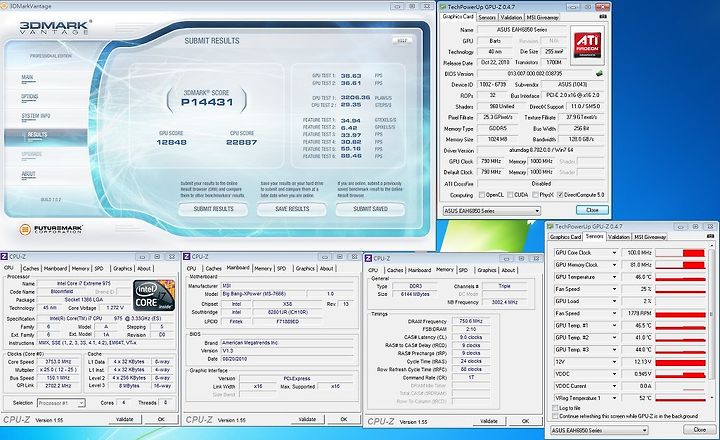Switch to Graphics Card tab in GPU-Z Sensors window
Viewport: 720px width, 440px height.
click(565, 237)
